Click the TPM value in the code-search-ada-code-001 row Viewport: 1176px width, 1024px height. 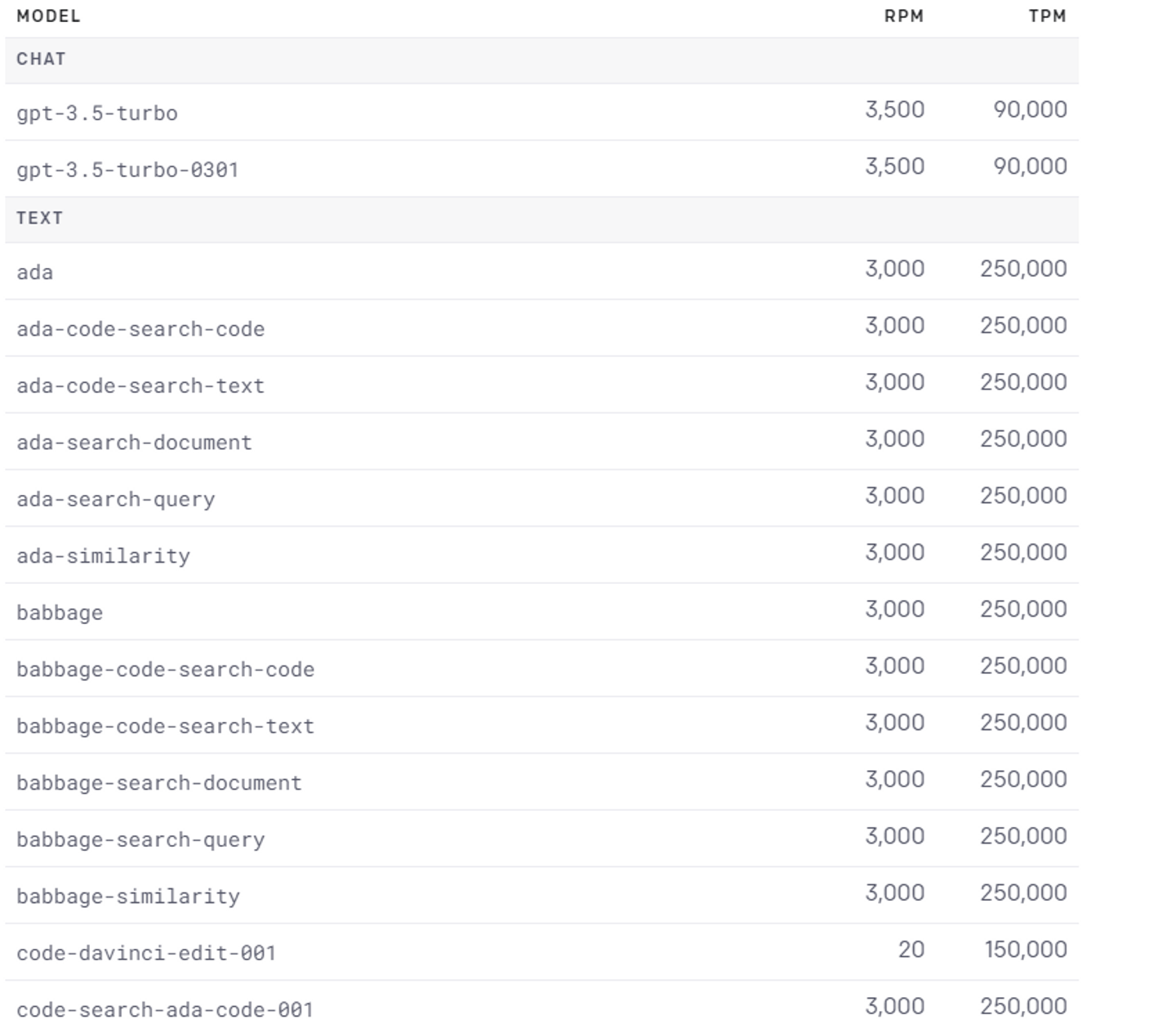click(x=1024, y=1007)
